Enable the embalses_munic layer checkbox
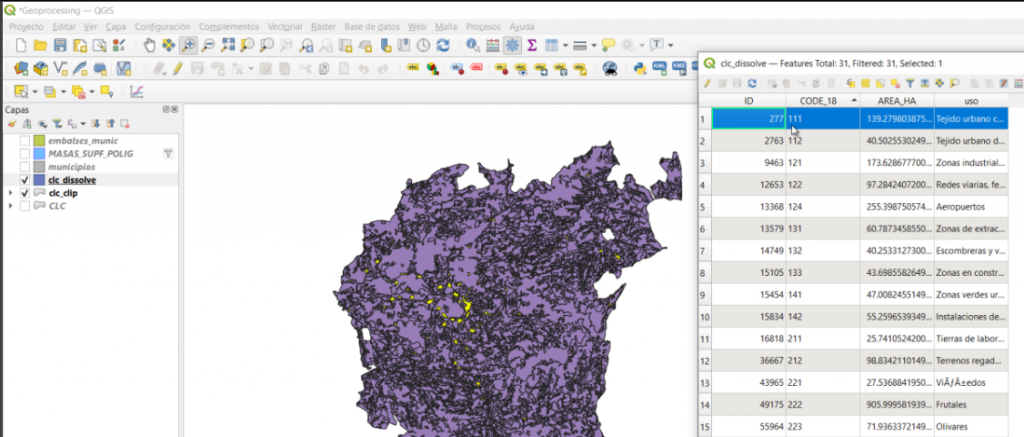This screenshot has height=437, width=1024. [25, 141]
